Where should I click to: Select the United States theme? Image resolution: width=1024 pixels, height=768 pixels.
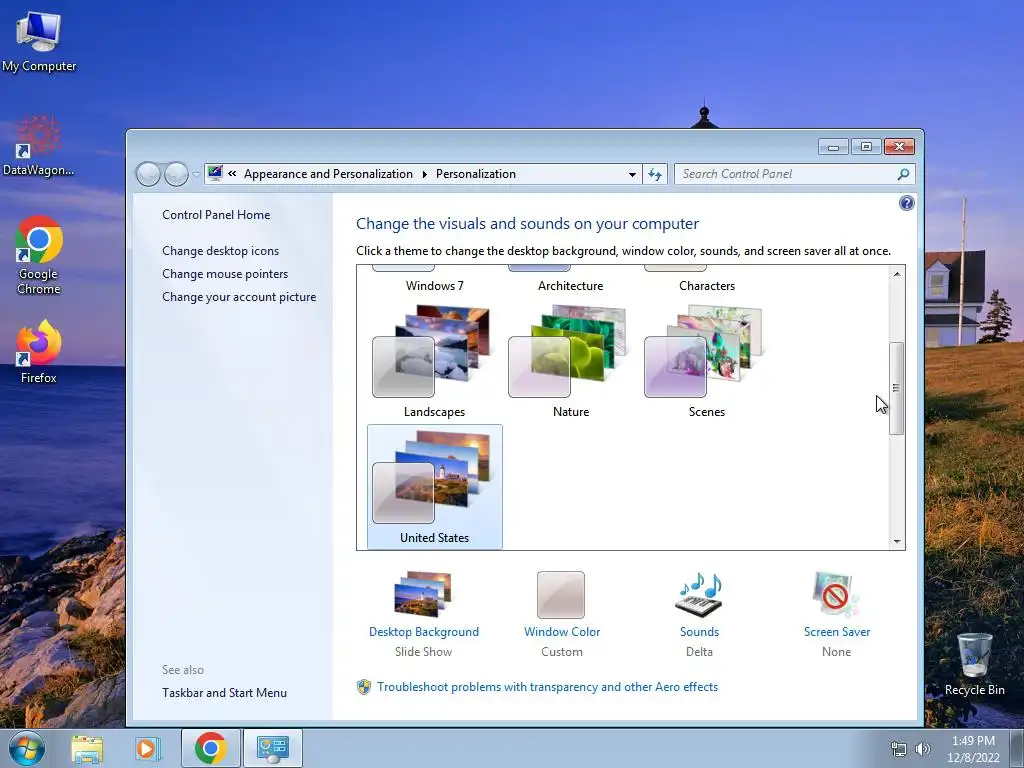434,487
